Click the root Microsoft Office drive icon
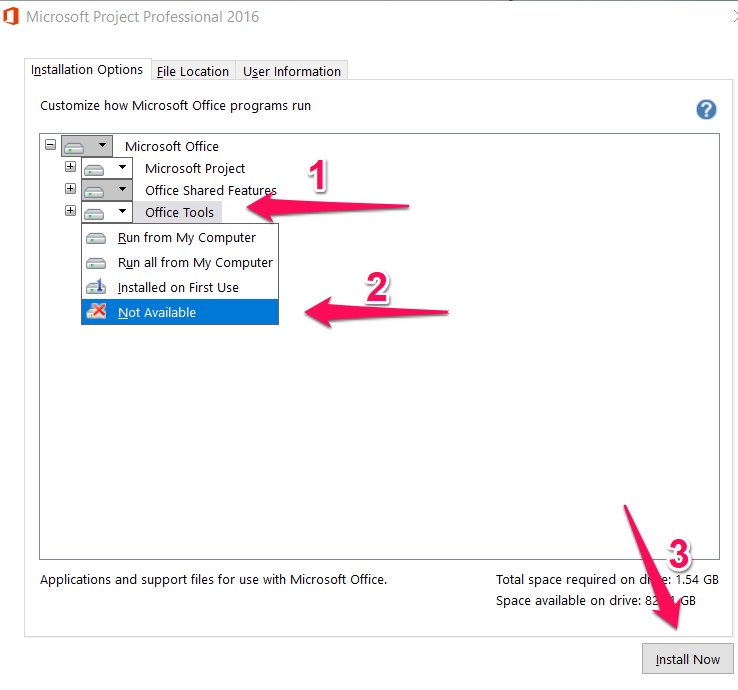The image size is (738, 690). (x=76, y=147)
